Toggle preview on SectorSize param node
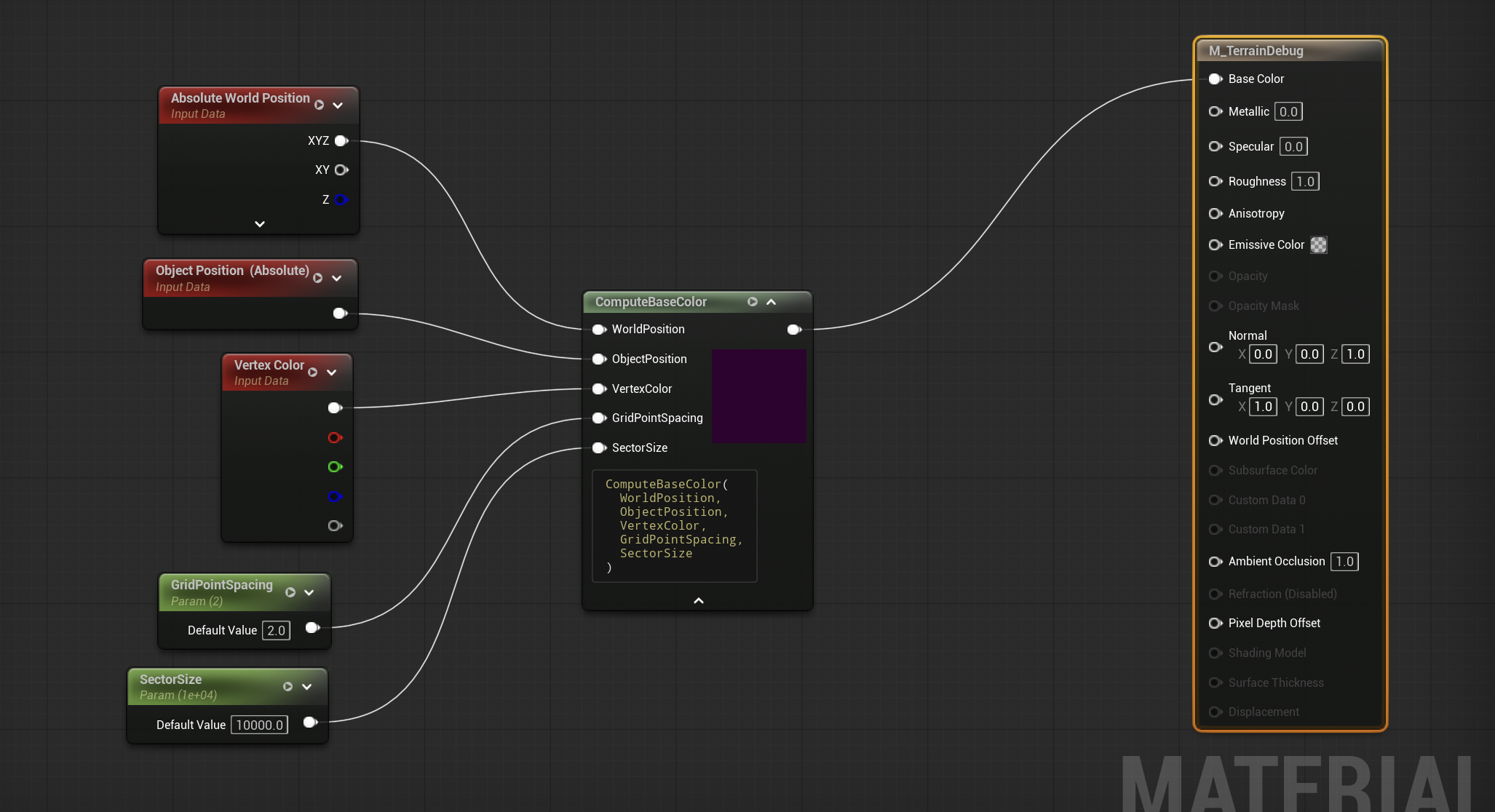 coord(287,687)
